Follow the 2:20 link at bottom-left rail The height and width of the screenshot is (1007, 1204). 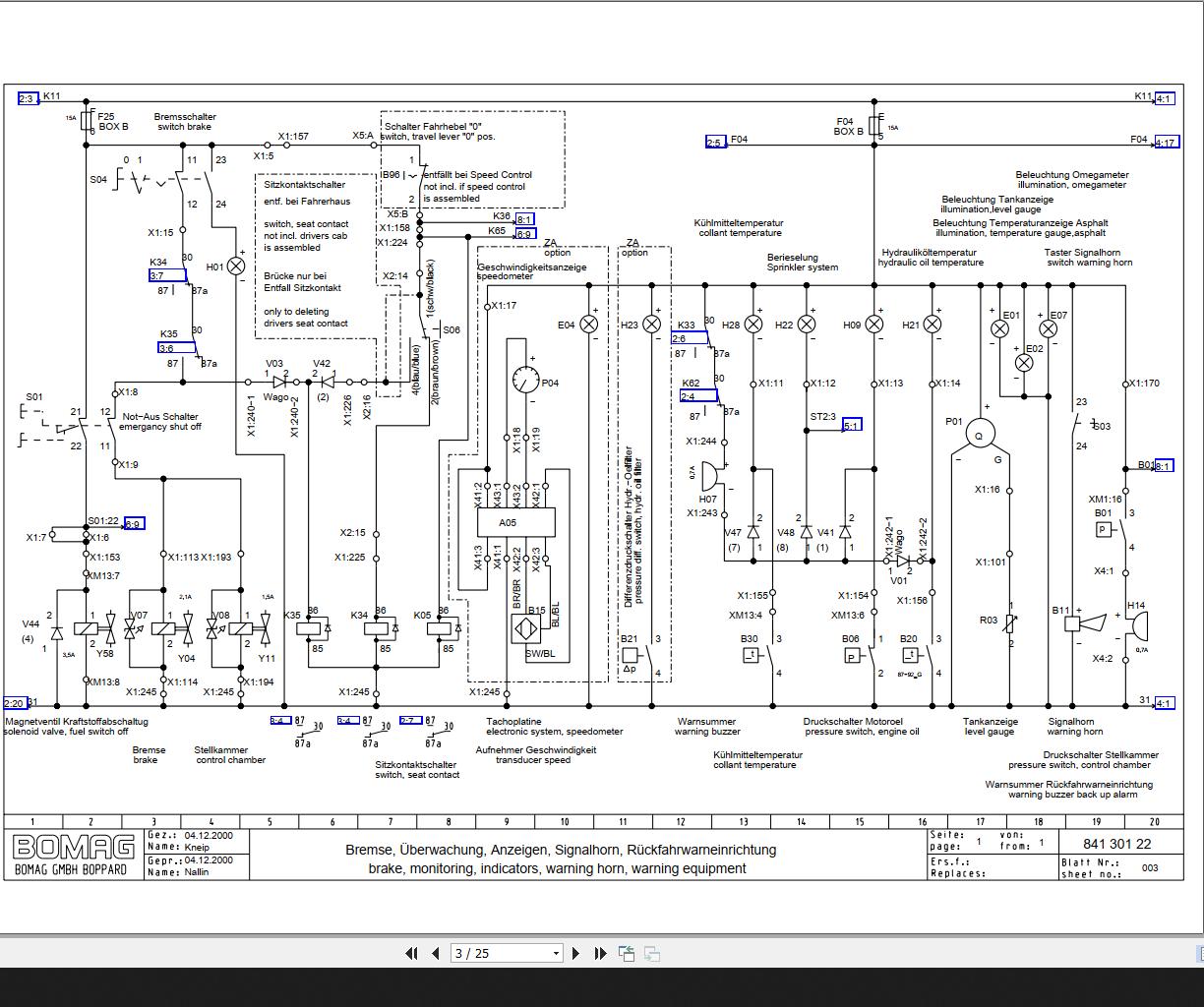pyautogui.click(x=15, y=703)
